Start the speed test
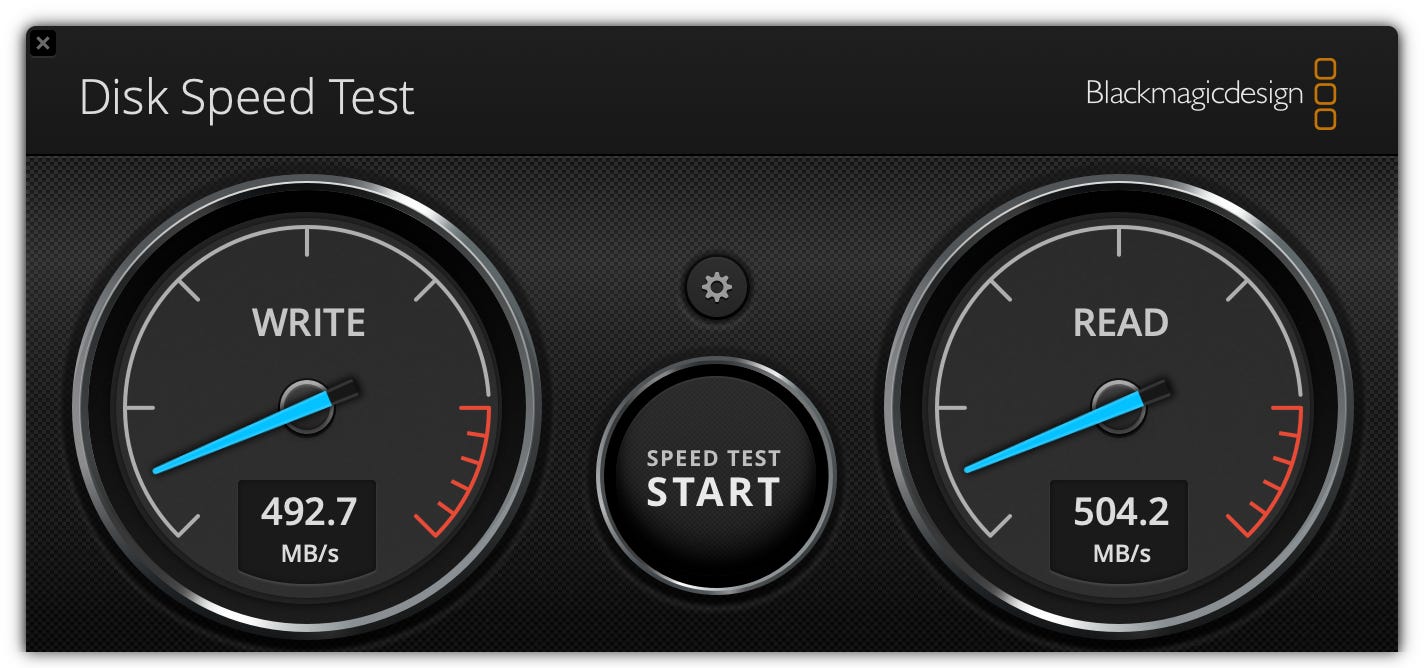 tap(715, 476)
